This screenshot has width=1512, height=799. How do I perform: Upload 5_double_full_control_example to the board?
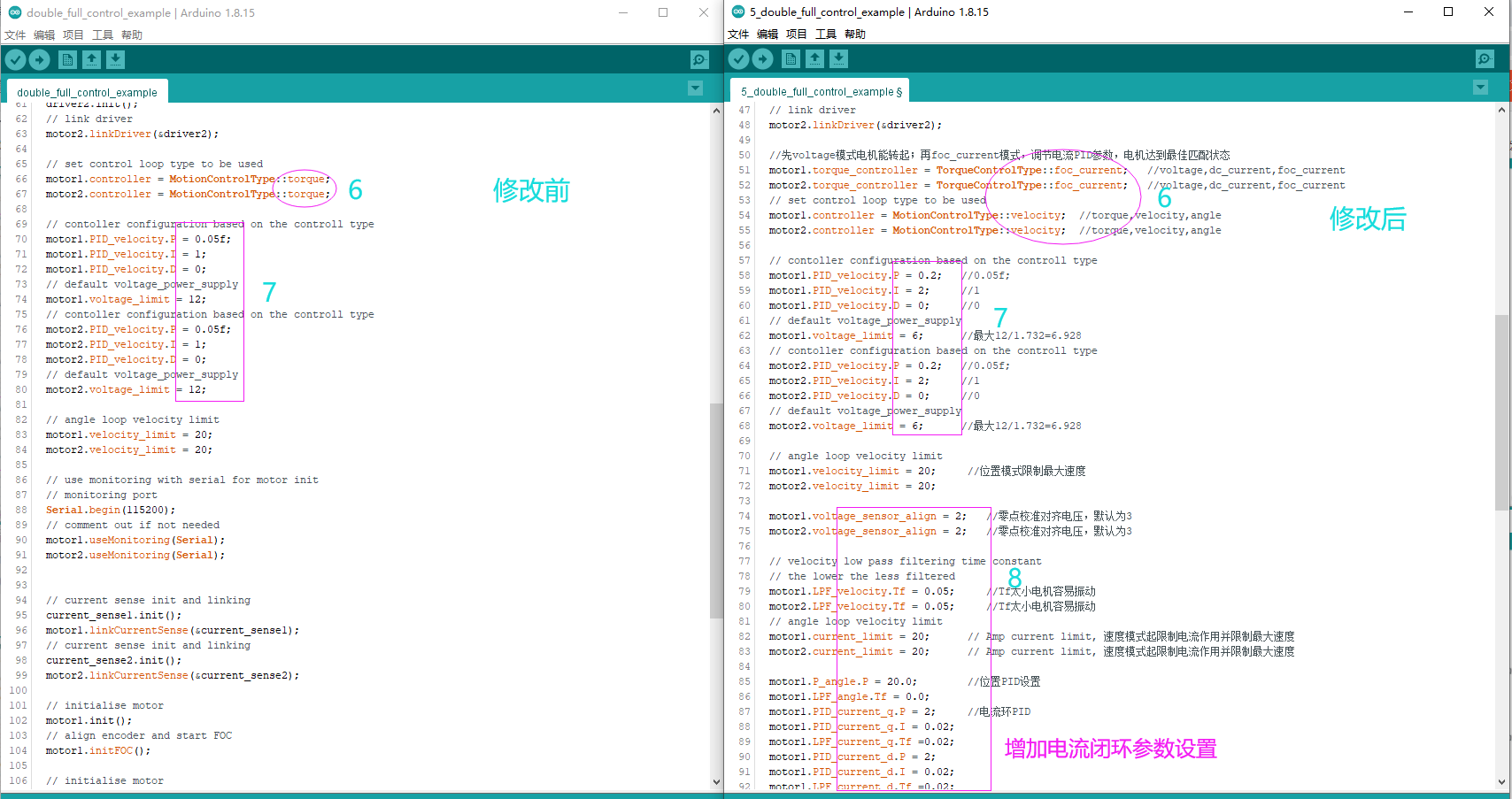coord(762,58)
